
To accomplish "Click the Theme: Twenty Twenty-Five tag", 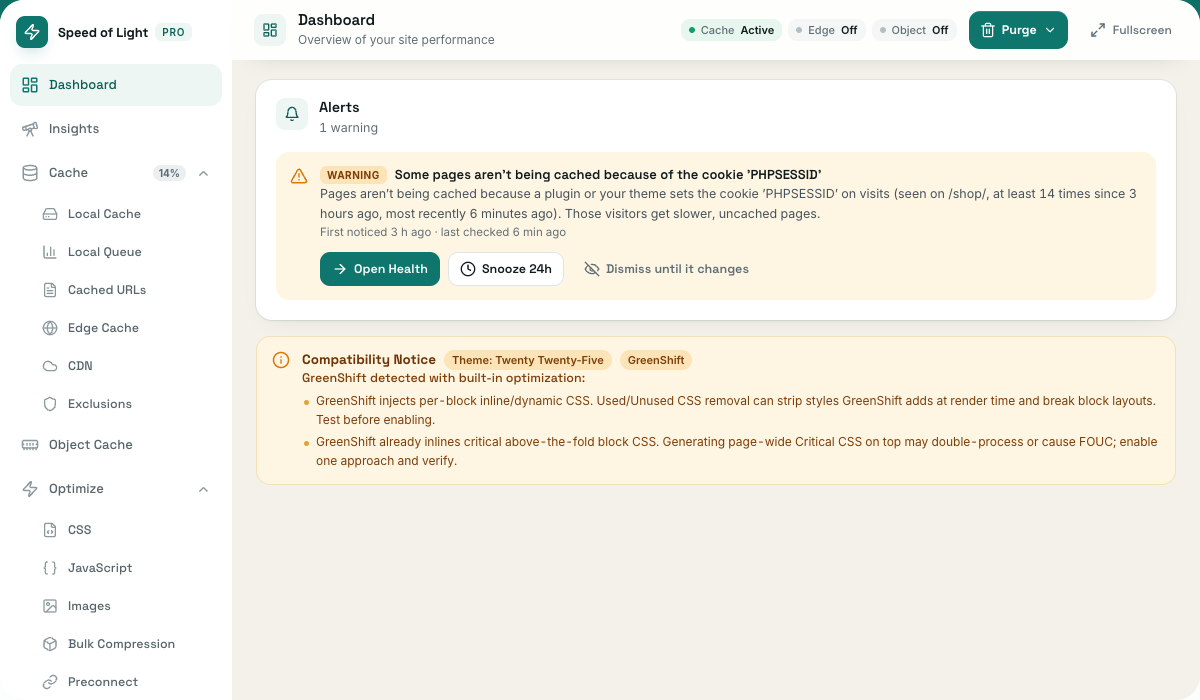I will click(528, 360).
